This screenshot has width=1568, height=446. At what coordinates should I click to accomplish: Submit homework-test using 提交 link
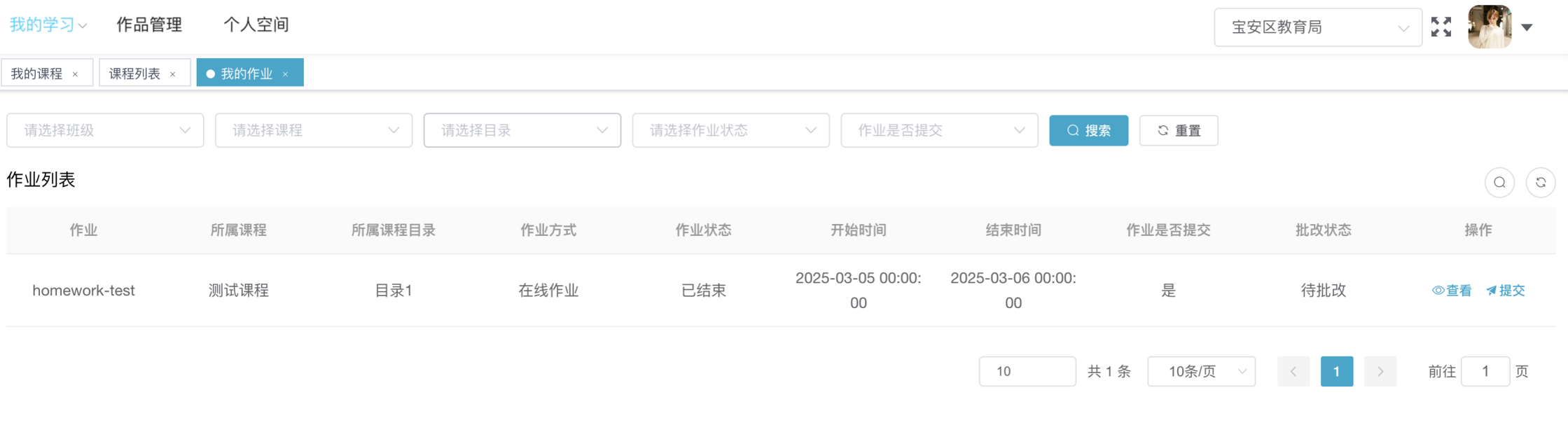[x=1506, y=291]
